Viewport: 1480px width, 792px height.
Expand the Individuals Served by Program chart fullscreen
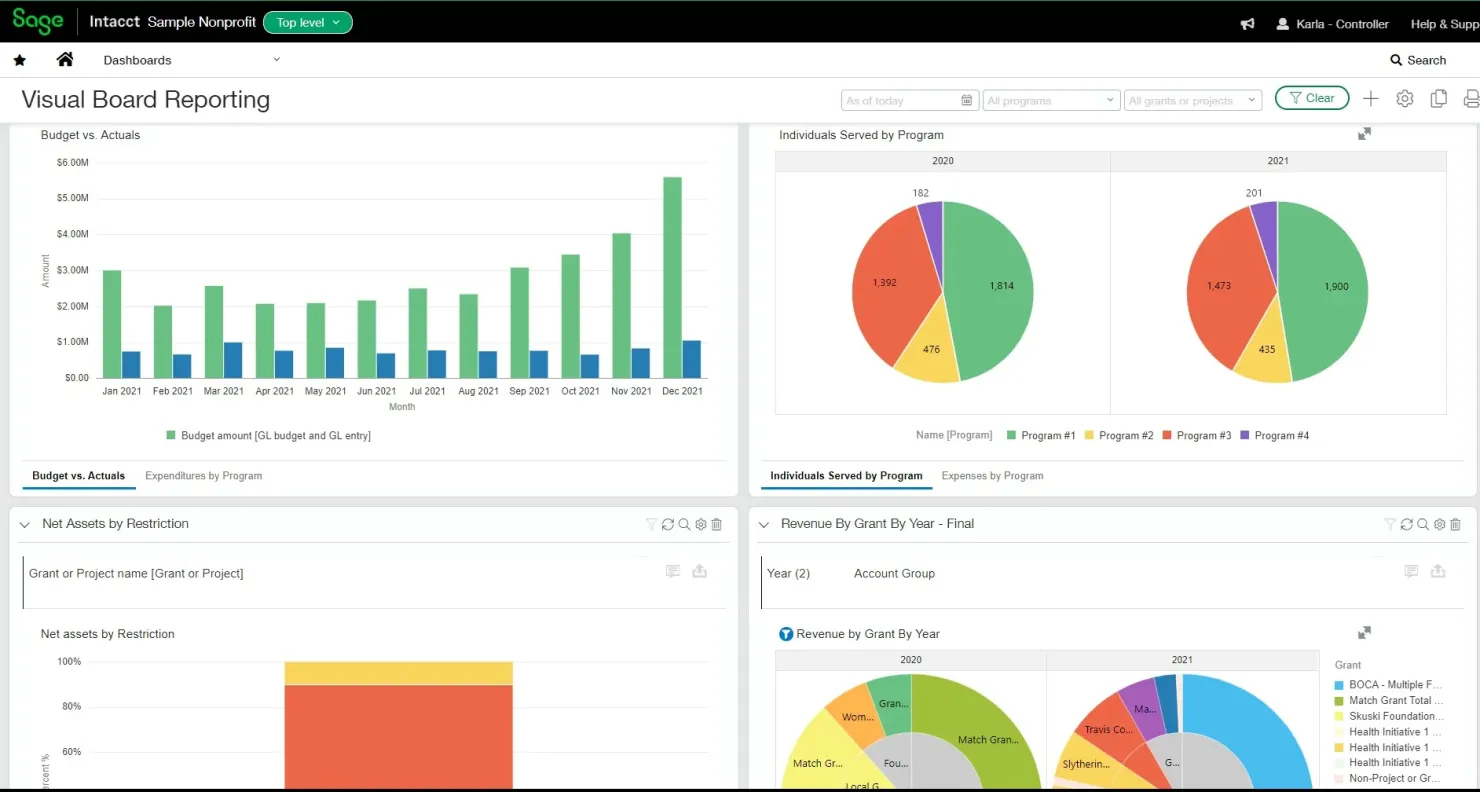(1364, 134)
